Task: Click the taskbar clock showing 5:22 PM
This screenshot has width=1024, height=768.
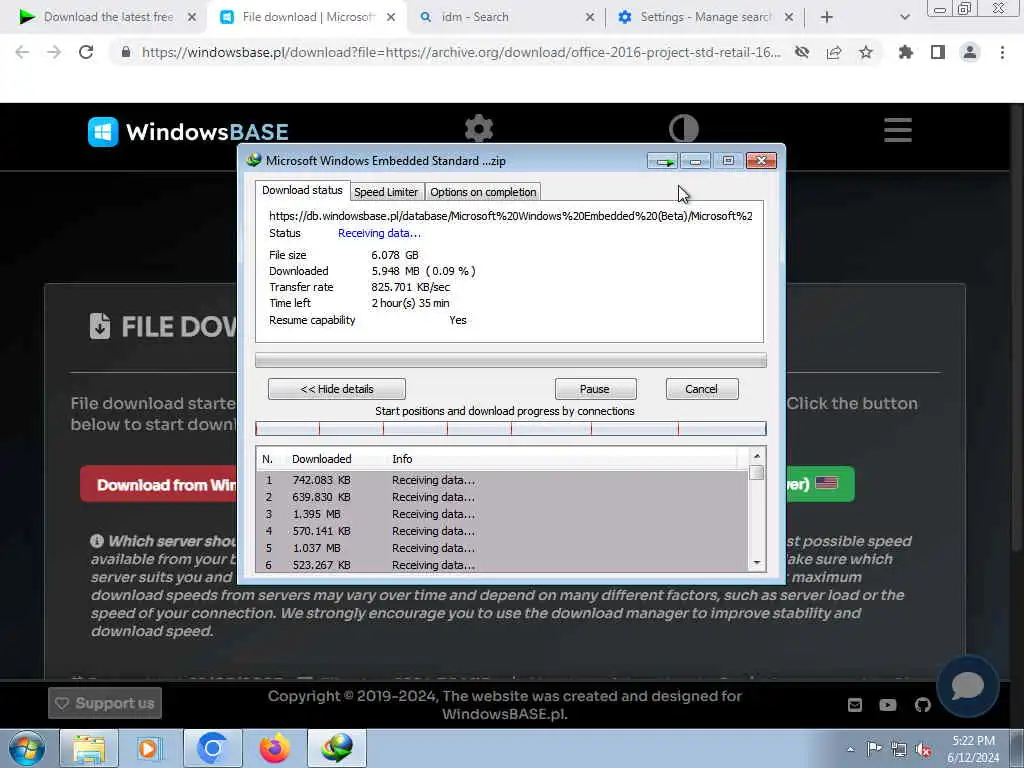Action: 973,749
